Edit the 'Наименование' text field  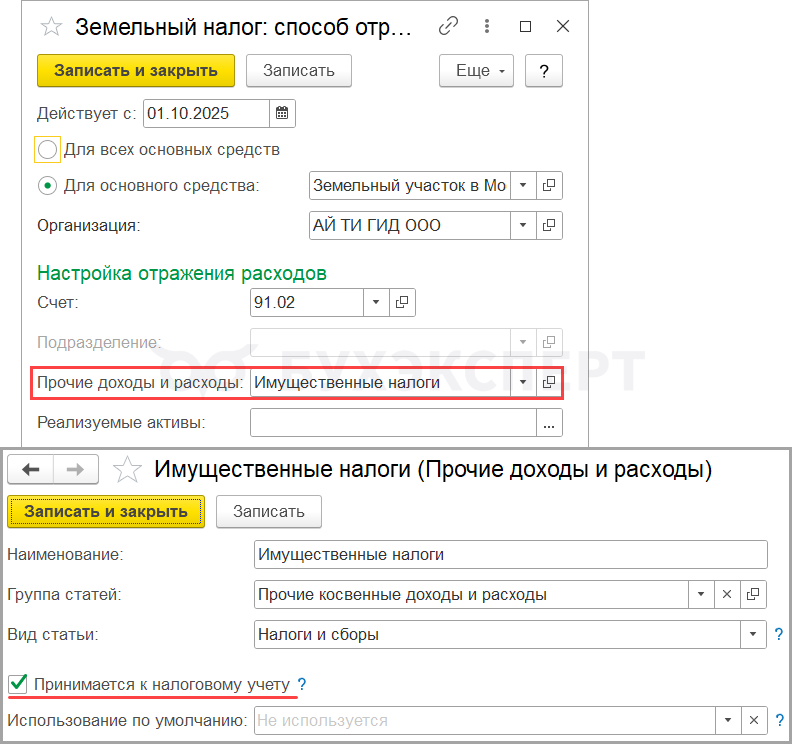click(511, 555)
